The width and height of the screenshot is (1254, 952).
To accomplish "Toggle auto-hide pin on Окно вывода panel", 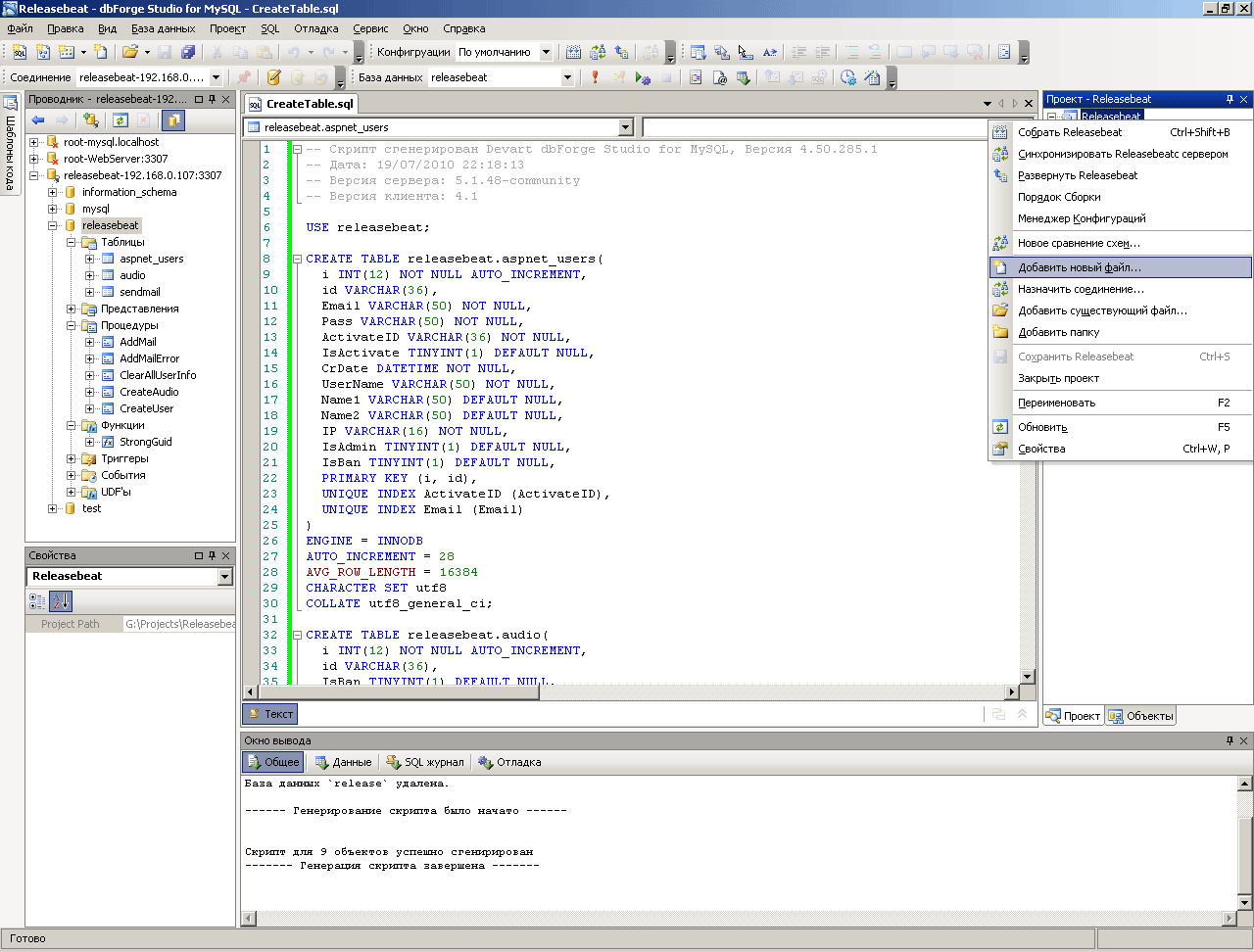I will pyautogui.click(x=1230, y=740).
